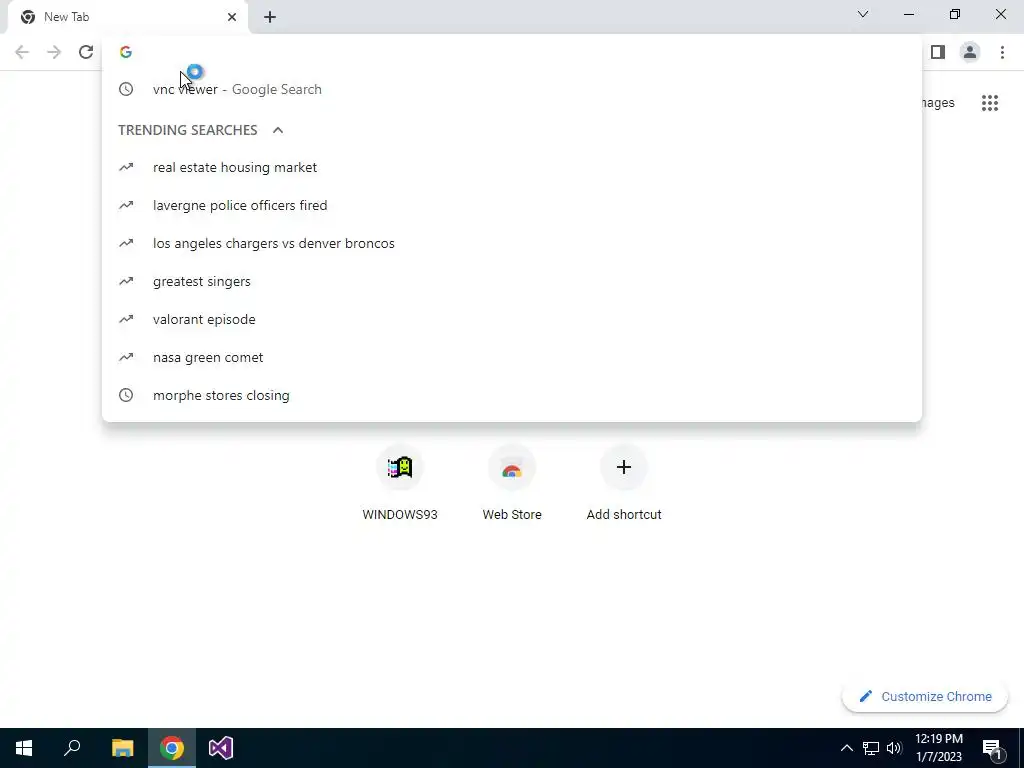The width and height of the screenshot is (1024, 768).
Task: Minimize the Chrome window
Action: [x=909, y=14]
